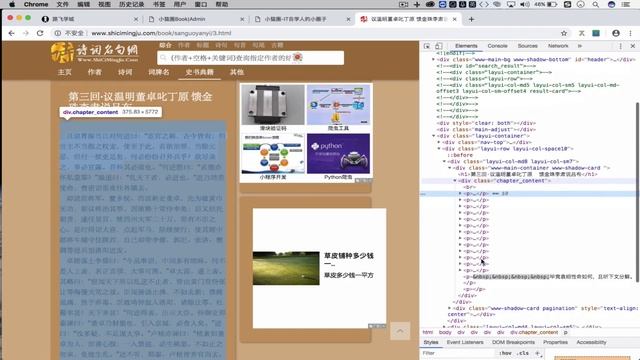Collapse the div layui-container node

point(433,136)
